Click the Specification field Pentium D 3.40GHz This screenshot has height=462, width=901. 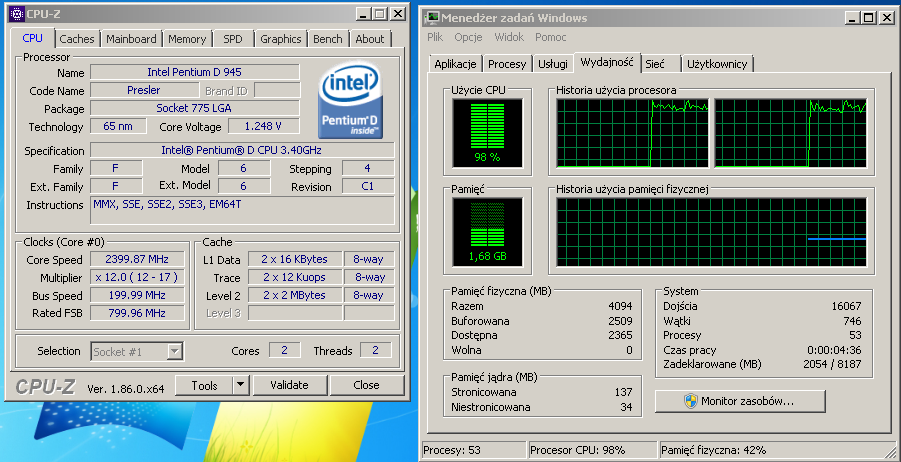coord(242,151)
